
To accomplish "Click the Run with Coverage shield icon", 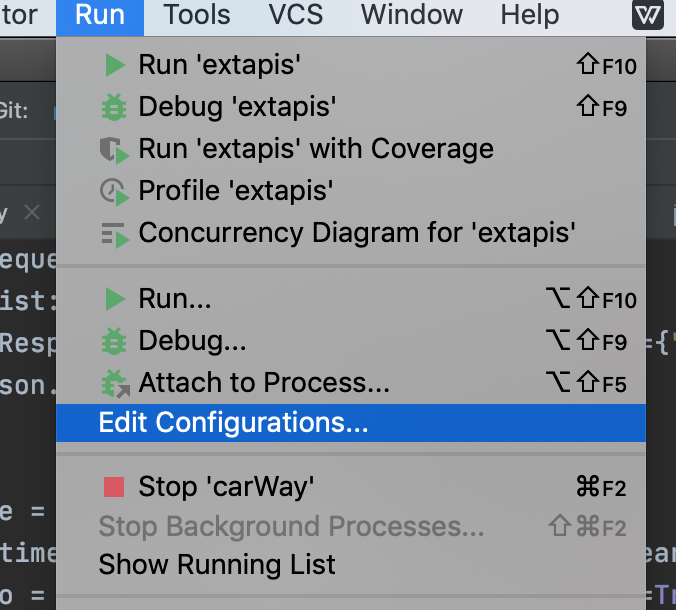I will point(115,150).
